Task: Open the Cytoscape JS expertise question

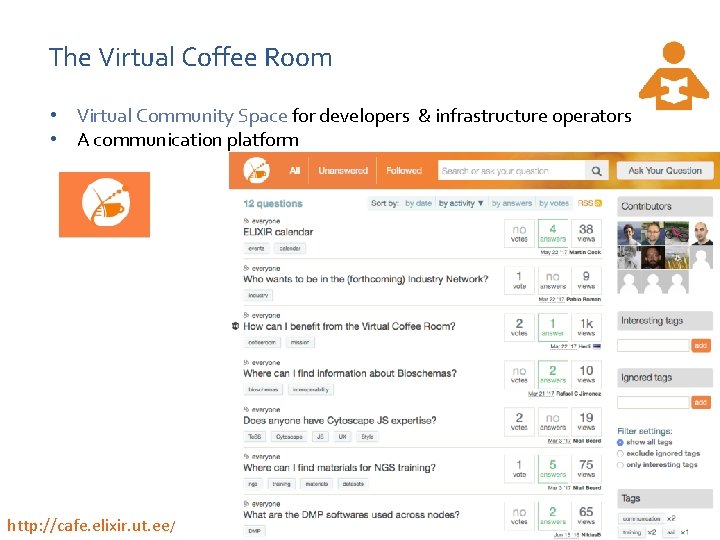Action: pyautogui.click(x=340, y=420)
